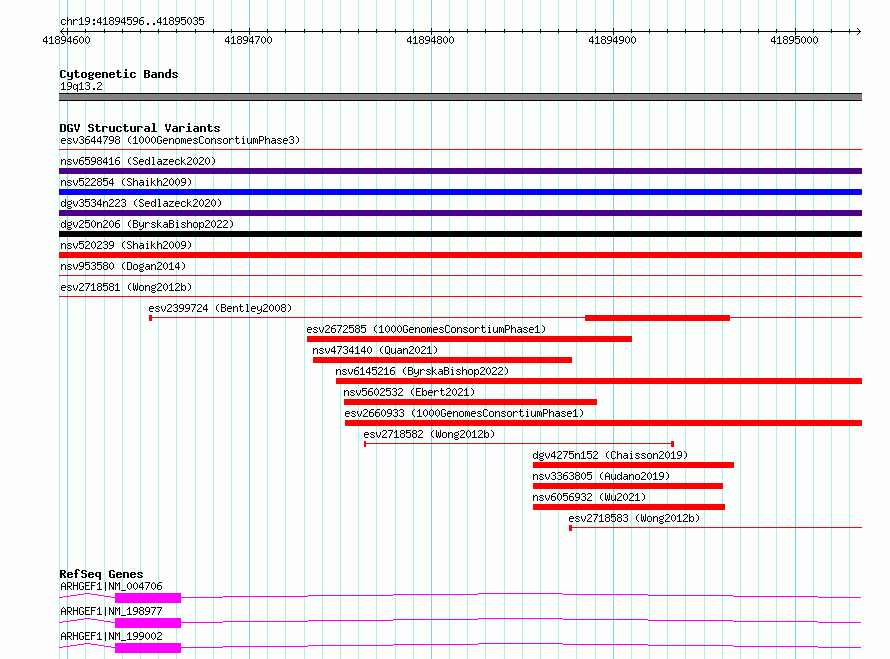Click the blue nsv522854 variant bar
The width and height of the screenshot is (890, 659).
point(460,192)
